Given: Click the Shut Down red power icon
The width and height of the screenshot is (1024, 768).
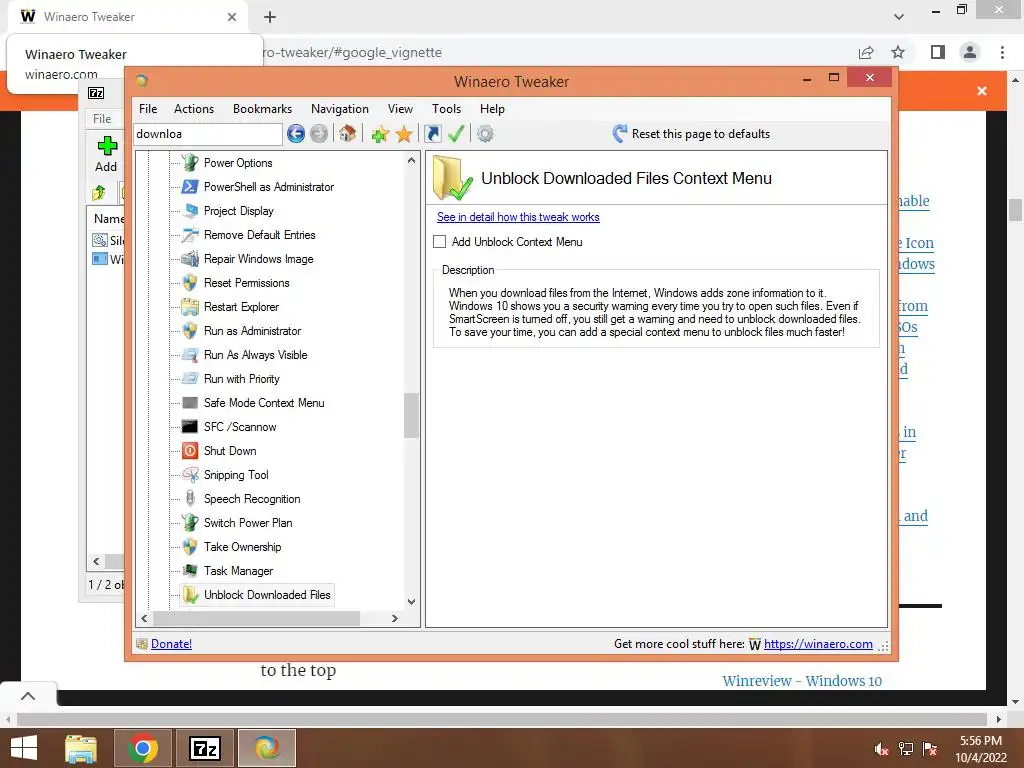Looking at the screenshot, I should [190, 451].
